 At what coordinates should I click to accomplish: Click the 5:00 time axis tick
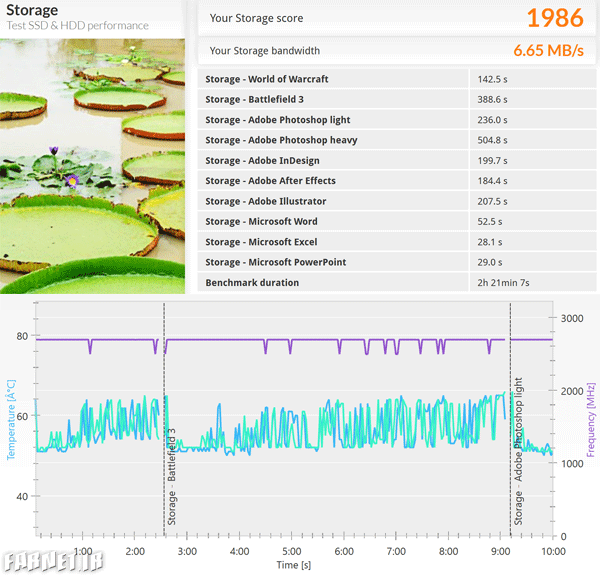point(292,552)
